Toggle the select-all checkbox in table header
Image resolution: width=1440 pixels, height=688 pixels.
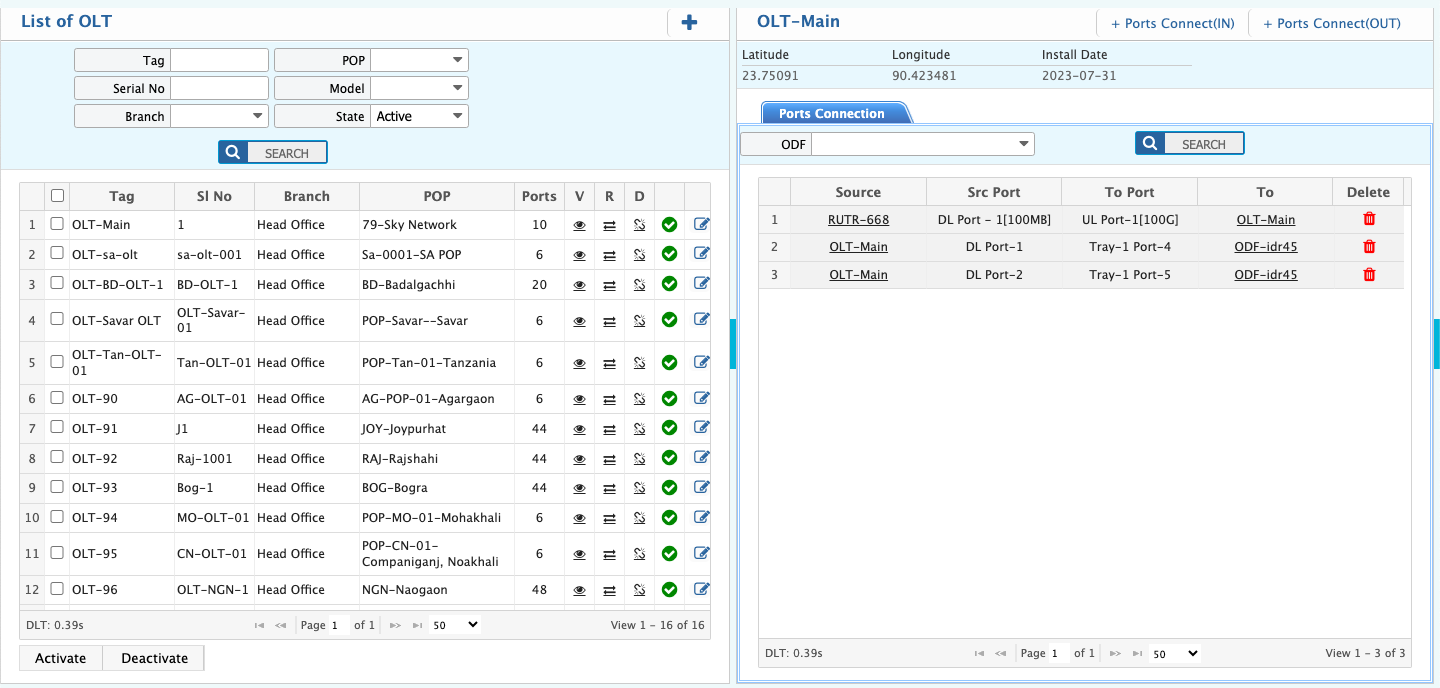coord(57,196)
